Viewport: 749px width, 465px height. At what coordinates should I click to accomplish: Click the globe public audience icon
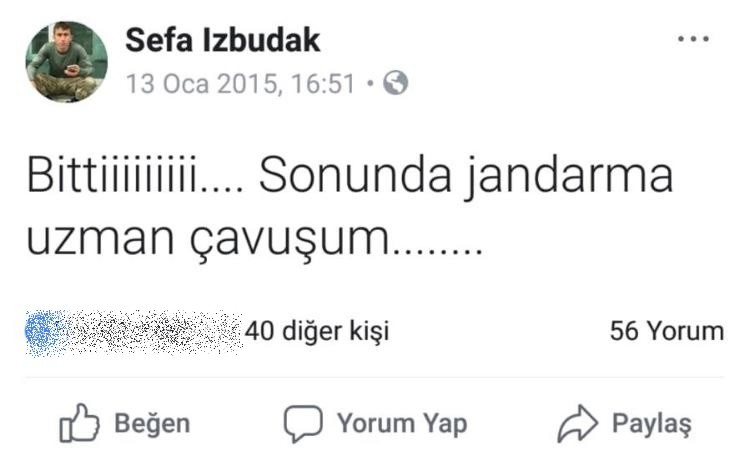click(x=396, y=83)
